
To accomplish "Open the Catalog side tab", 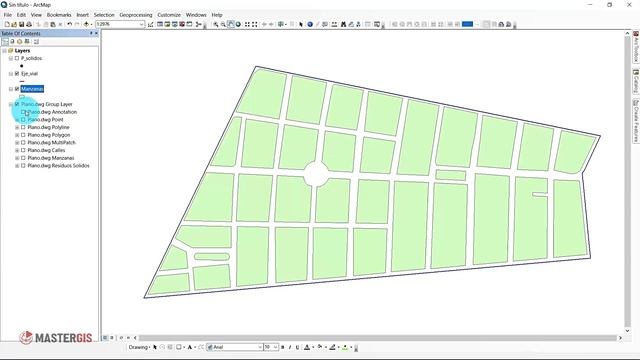I will (x=636, y=81).
